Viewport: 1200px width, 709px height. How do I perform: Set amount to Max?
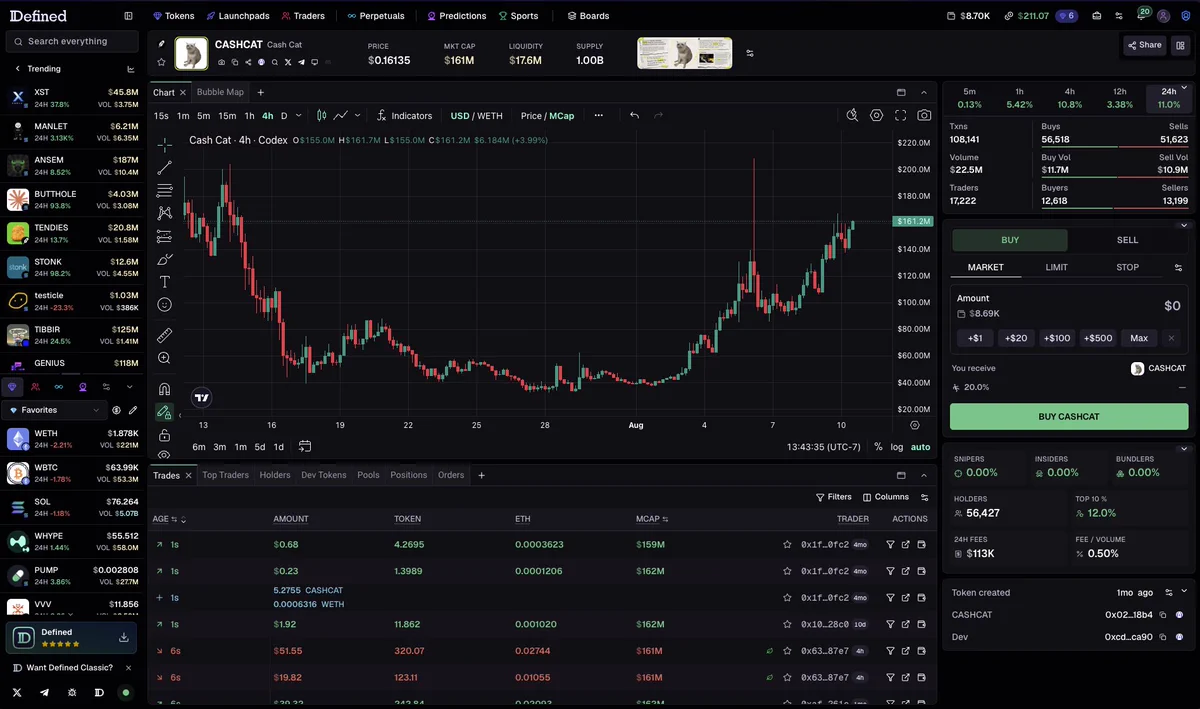point(1139,338)
